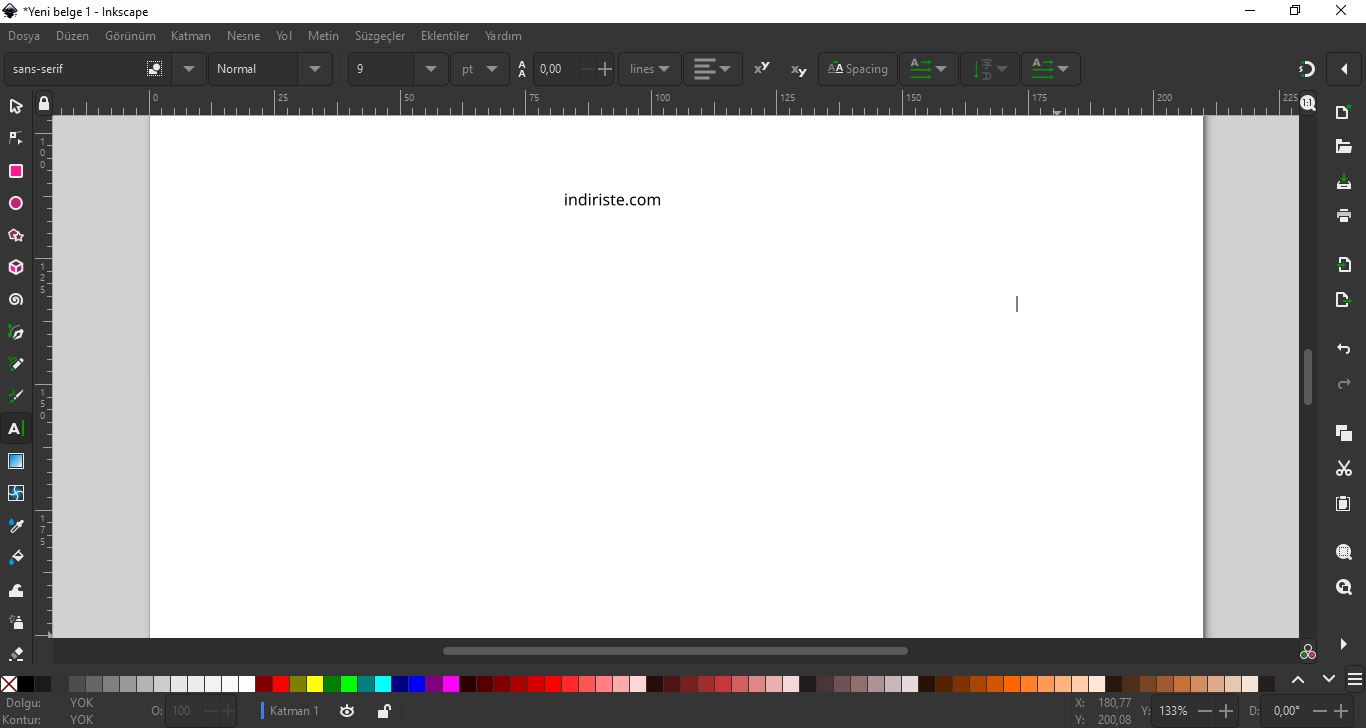The width and height of the screenshot is (1366, 728).
Task: Toggle guide lock at ruler corner
Action: click(x=43, y=103)
